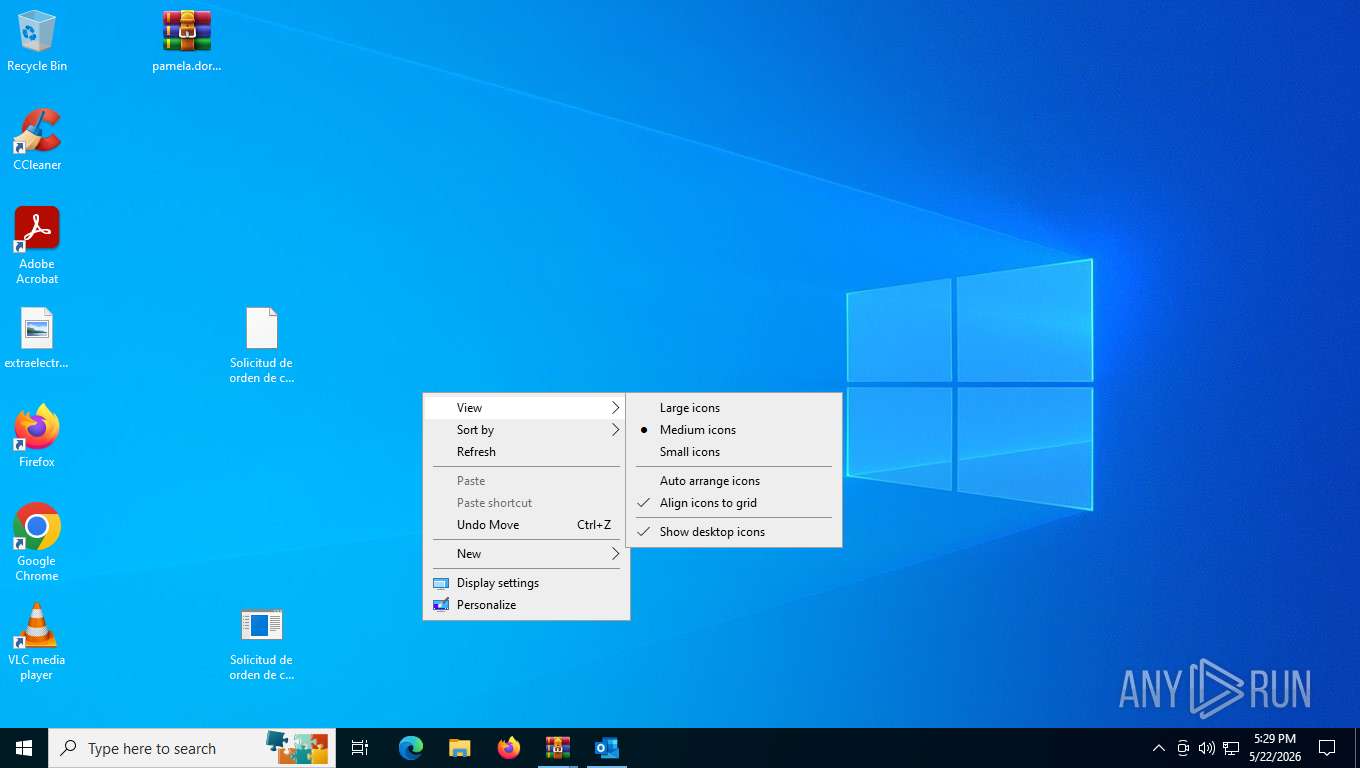Viewport: 1360px width, 768px height.
Task: Open the Windows Start button
Action: pyautogui.click(x=24, y=748)
